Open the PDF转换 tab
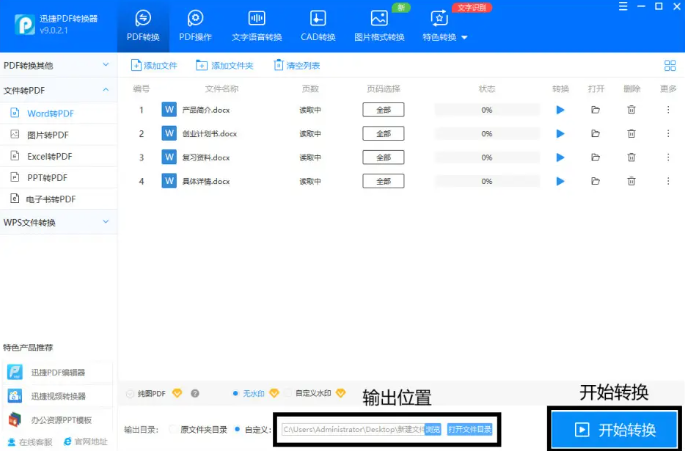The width and height of the screenshot is (685, 451). click(x=143, y=26)
